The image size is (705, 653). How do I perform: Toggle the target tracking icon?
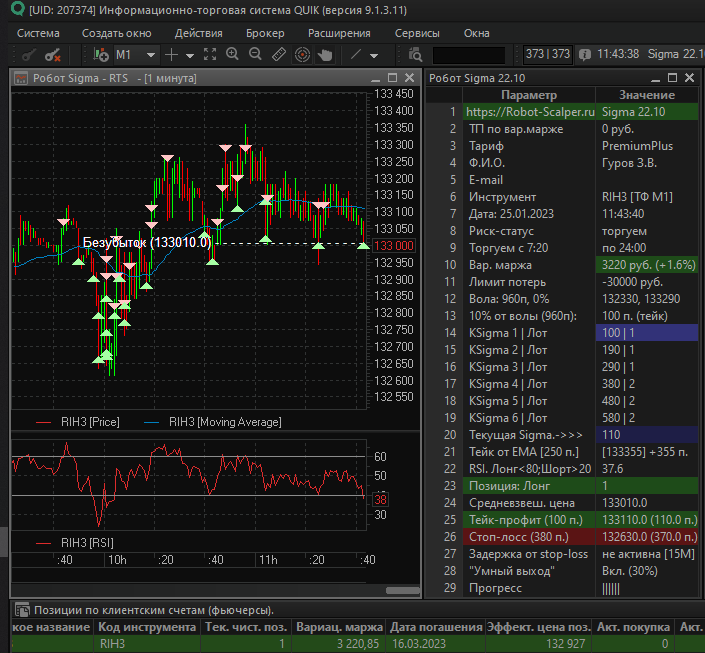pos(302,55)
